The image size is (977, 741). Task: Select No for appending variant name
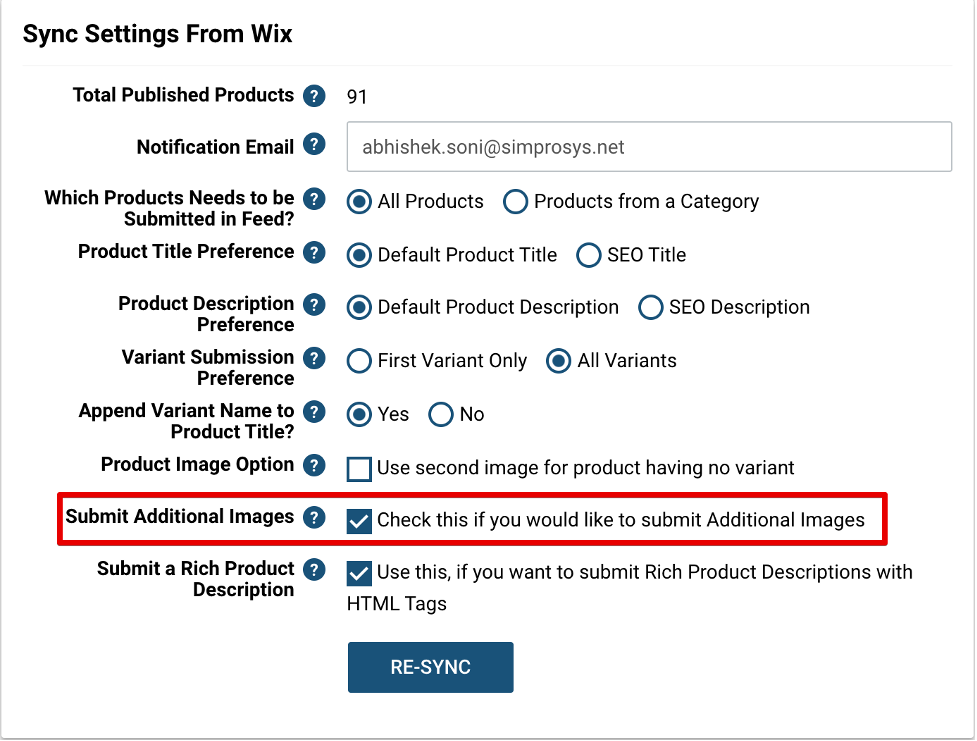(441, 414)
